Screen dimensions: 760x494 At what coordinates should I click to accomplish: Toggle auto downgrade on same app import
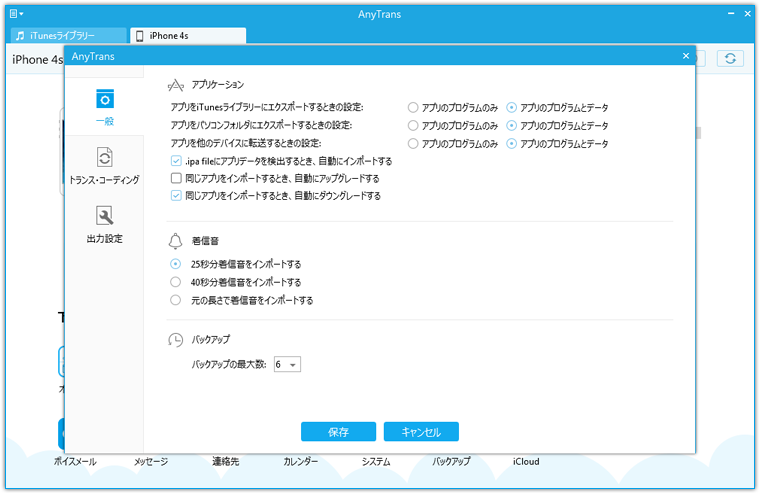pos(176,195)
